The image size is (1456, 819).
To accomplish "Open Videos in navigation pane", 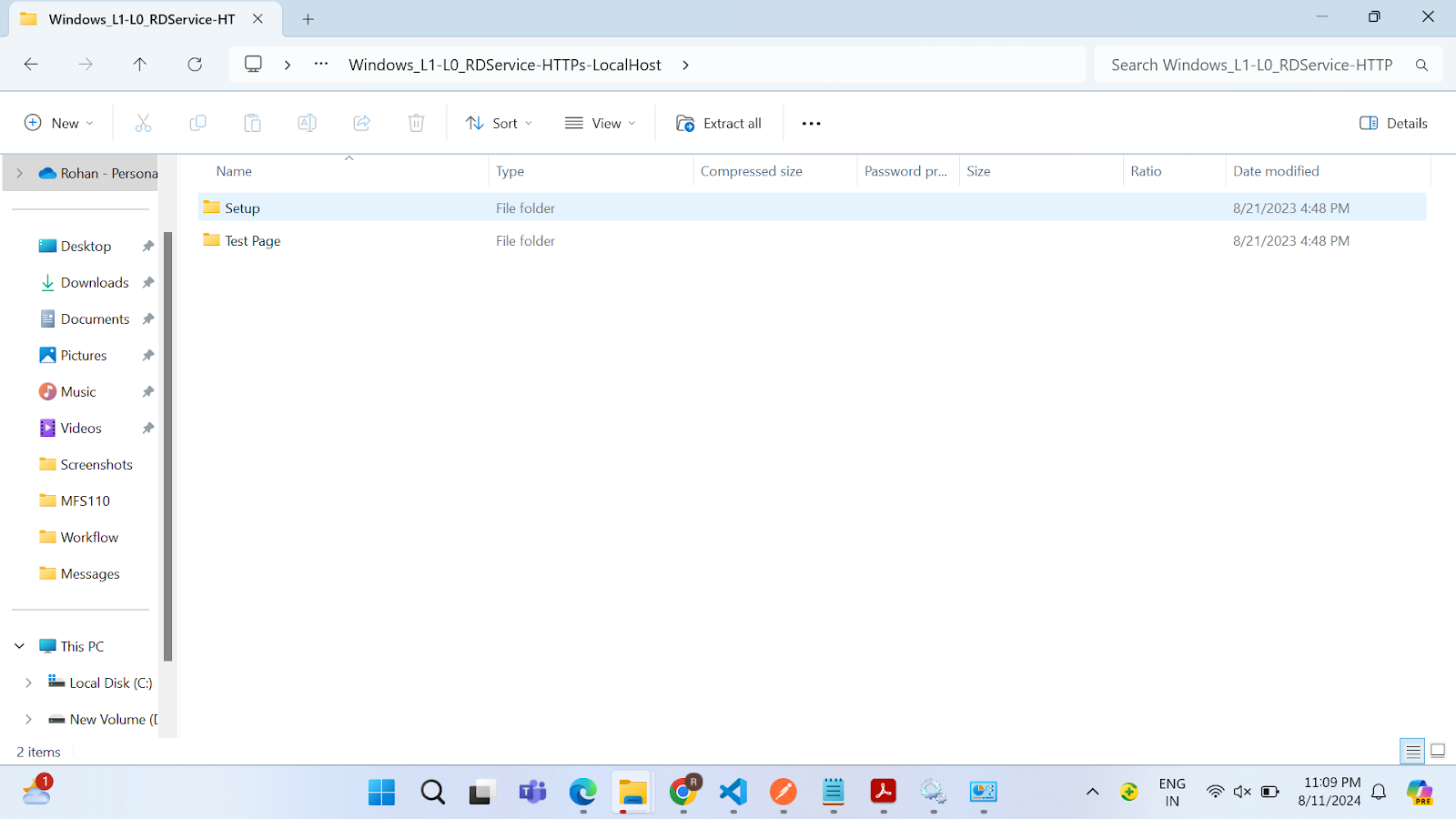I will pyautogui.click(x=81, y=428).
